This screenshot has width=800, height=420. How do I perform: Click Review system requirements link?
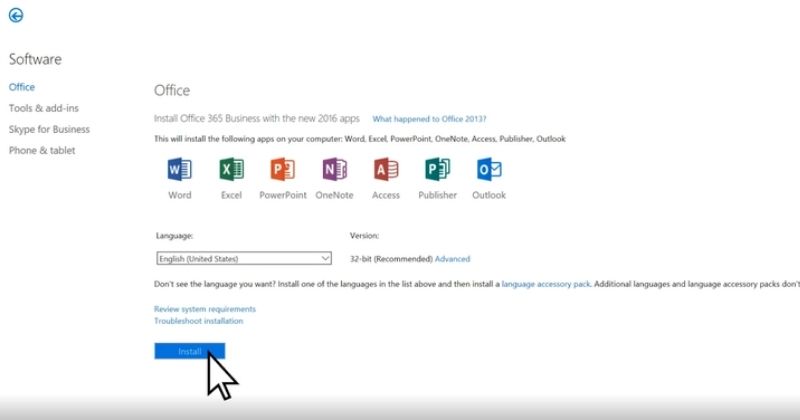tap(205, 309)
